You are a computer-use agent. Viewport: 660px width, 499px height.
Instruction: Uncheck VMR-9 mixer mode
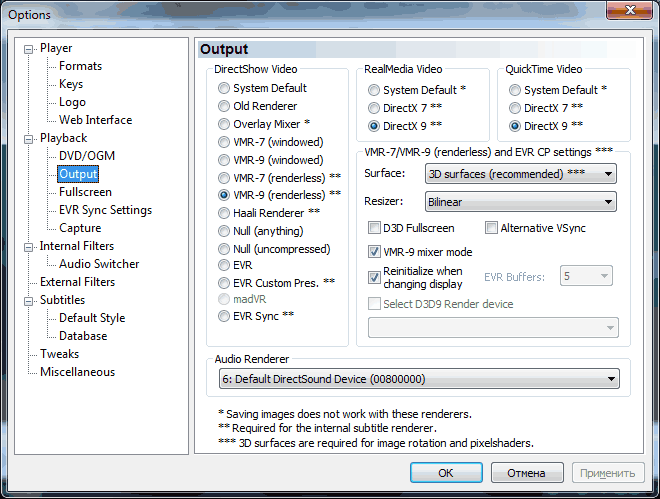pyautogui.click(x=375, y=252)
